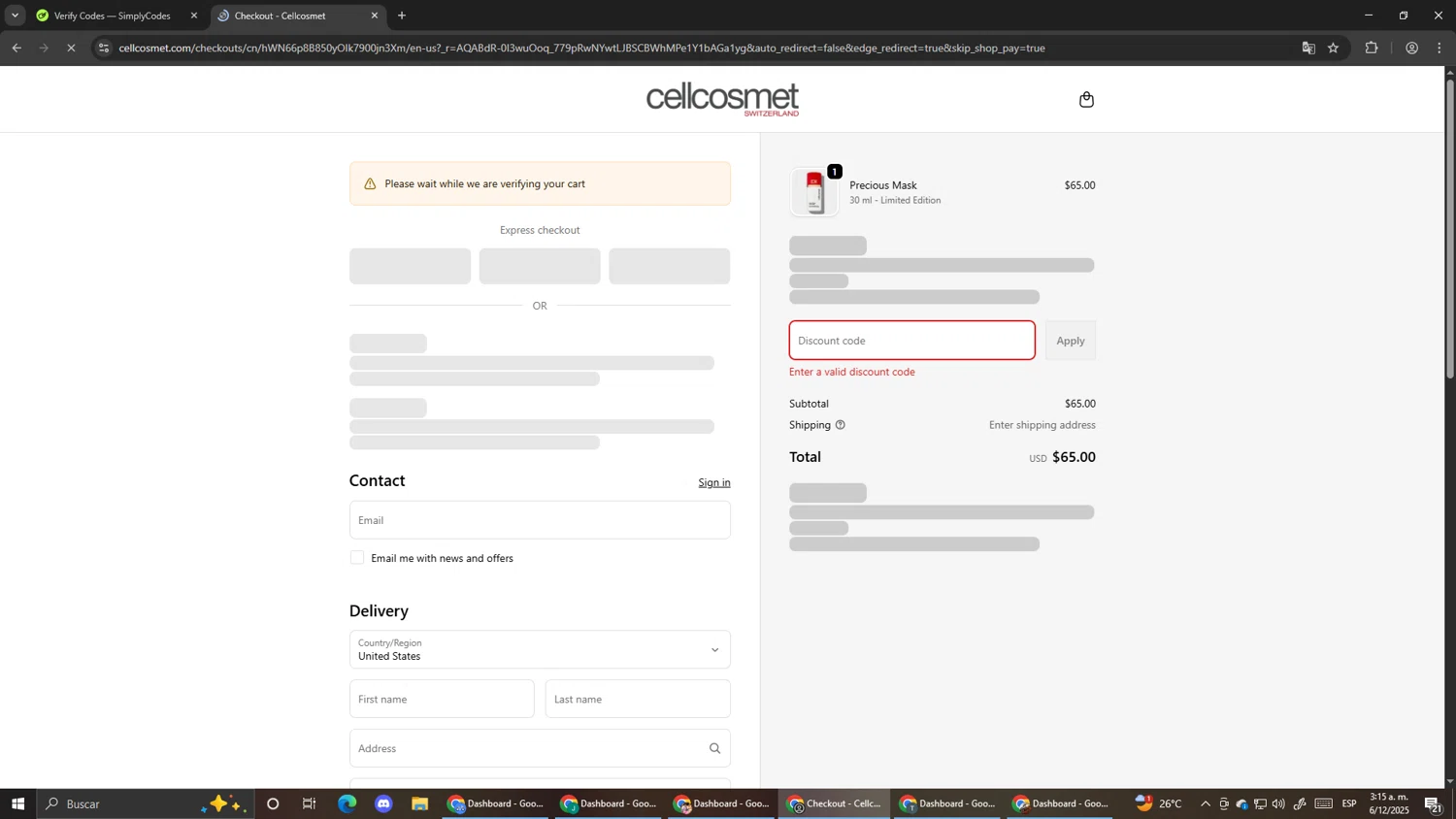The width and height of the screenshot is (1456, 819).
Task: Click the Email input field
Action: coord(540,520)
